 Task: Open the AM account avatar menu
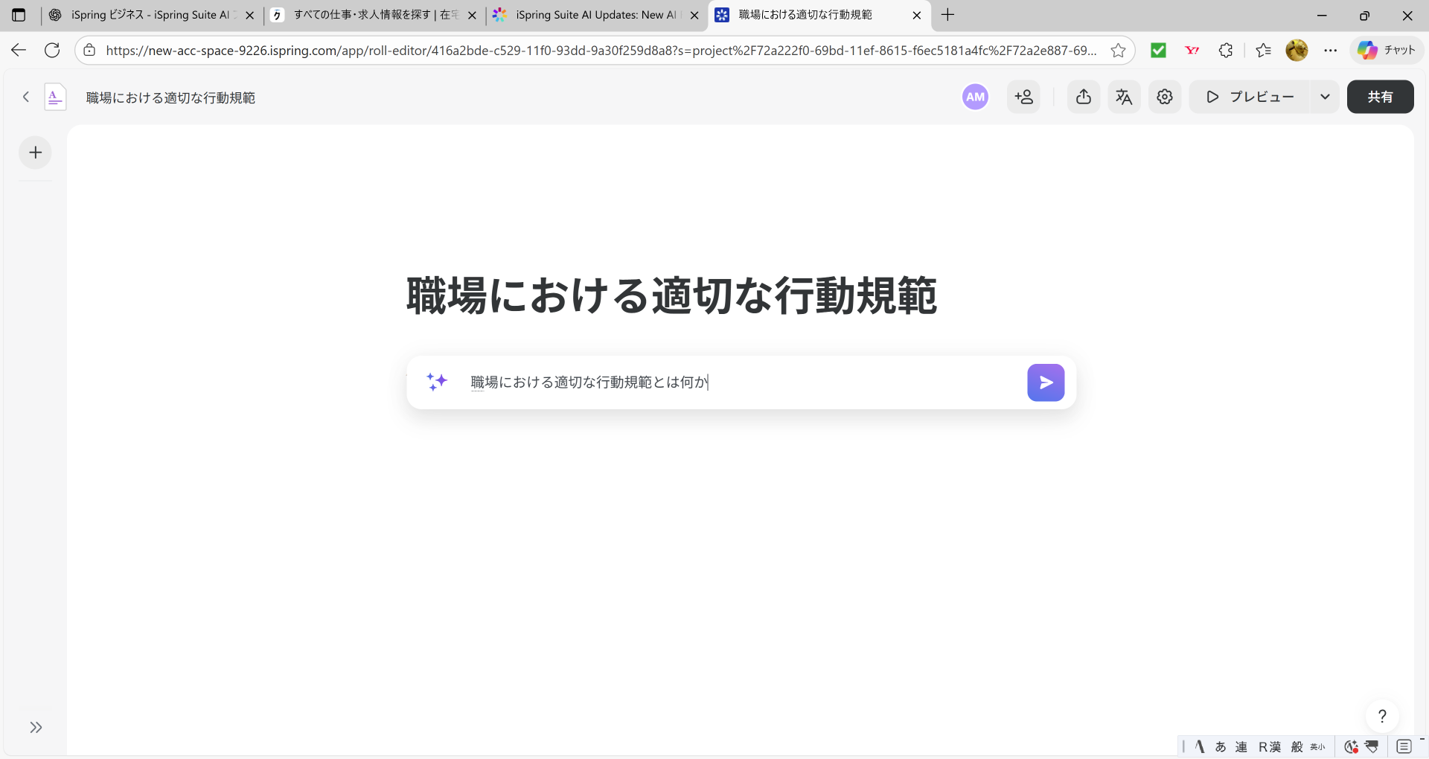point(974,96)
